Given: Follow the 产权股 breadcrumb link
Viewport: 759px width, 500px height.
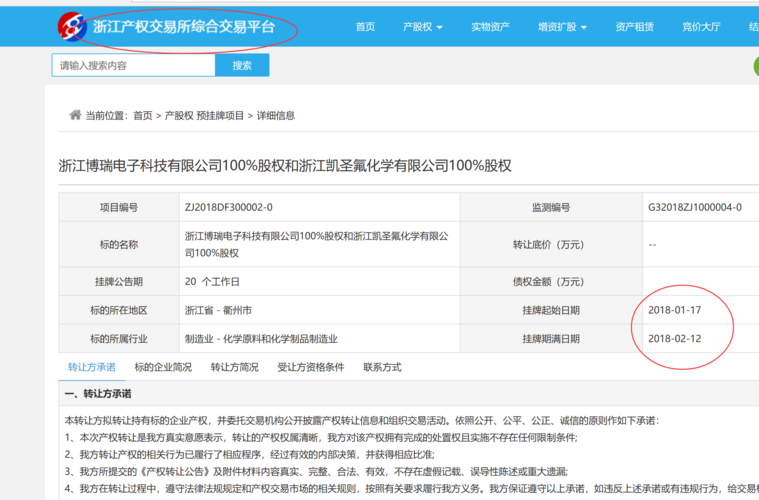Looking at the screenshot, I should click(179, 116).
